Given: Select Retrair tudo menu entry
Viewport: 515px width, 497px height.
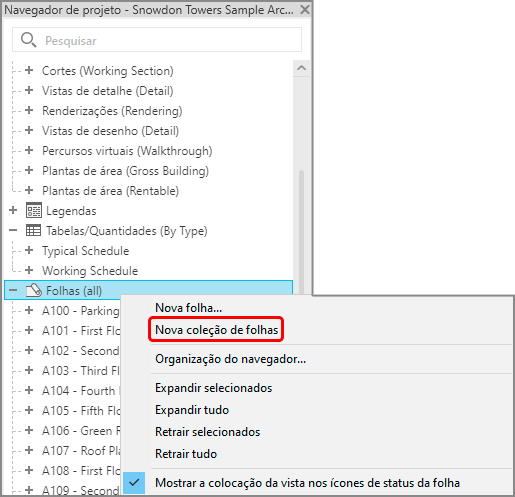Looking at the screenshot, I should [186, 454].
